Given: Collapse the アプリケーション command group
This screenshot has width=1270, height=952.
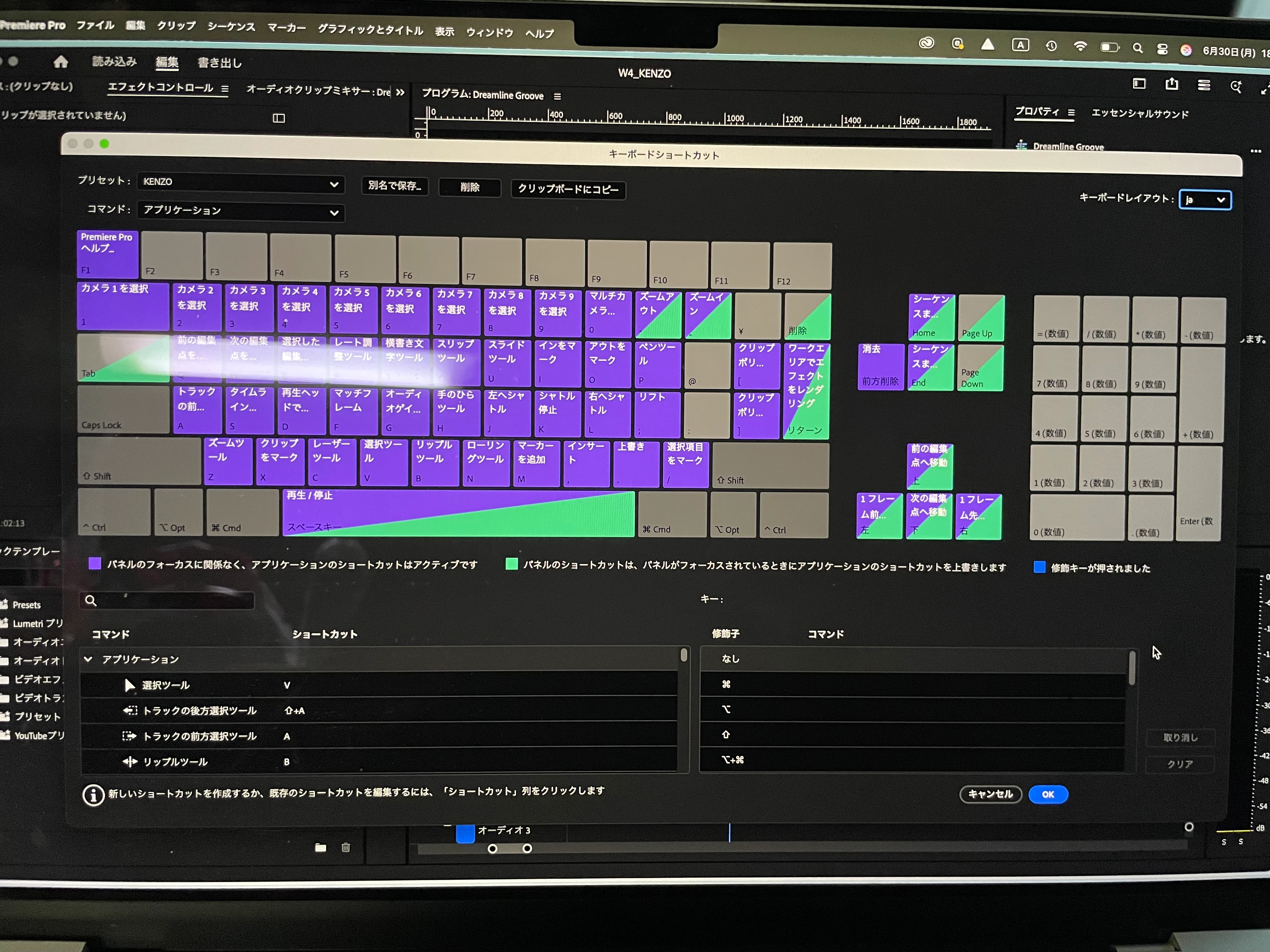Looking at the screenshot, I should coord(89,659).
